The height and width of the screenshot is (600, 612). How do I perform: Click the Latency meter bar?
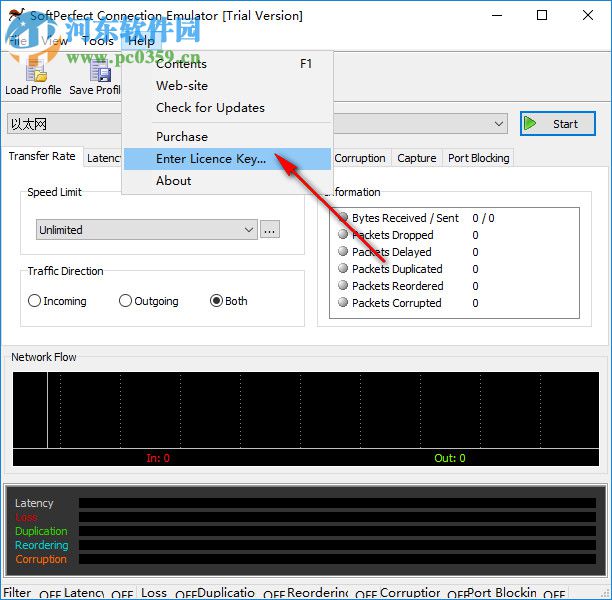337,503
